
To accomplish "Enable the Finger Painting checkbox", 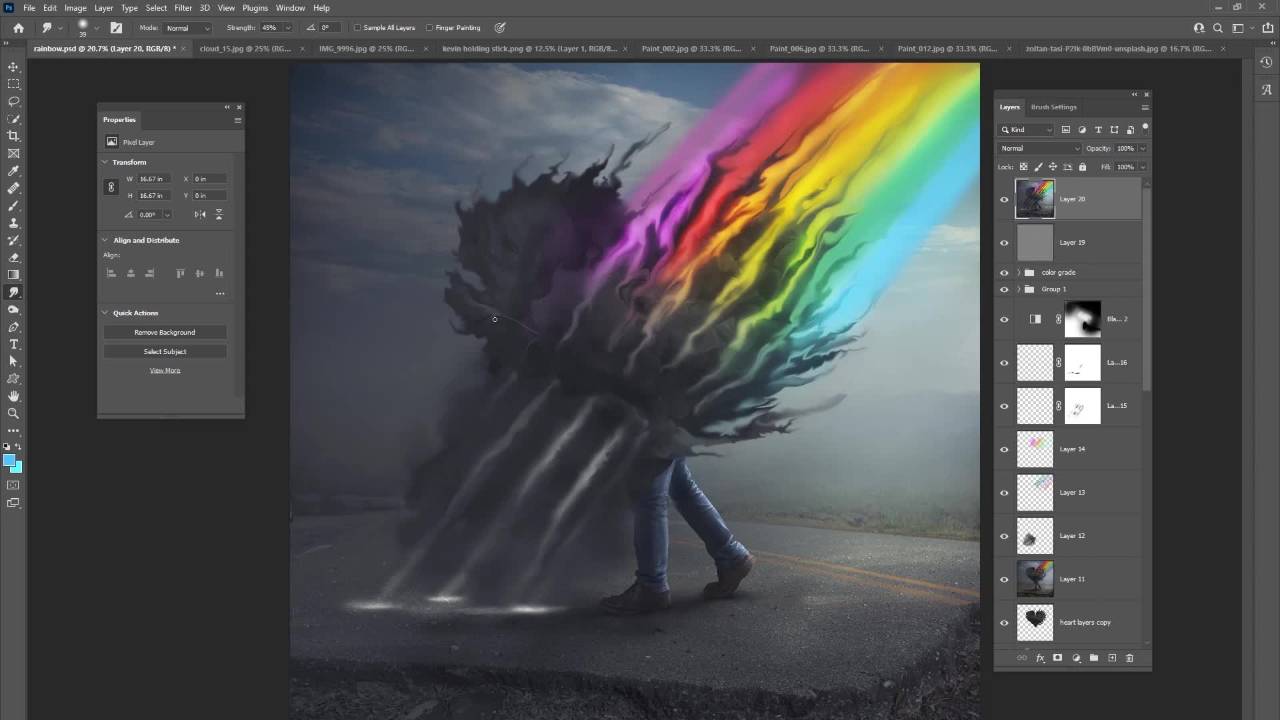I will pos(430,28).
